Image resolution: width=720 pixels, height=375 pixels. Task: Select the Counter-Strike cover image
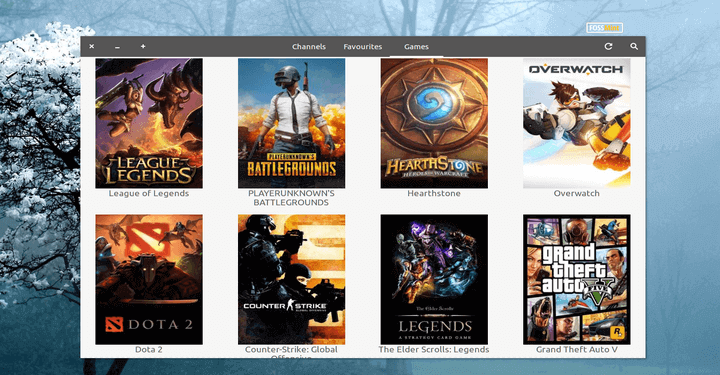click(x=292, y=280)
